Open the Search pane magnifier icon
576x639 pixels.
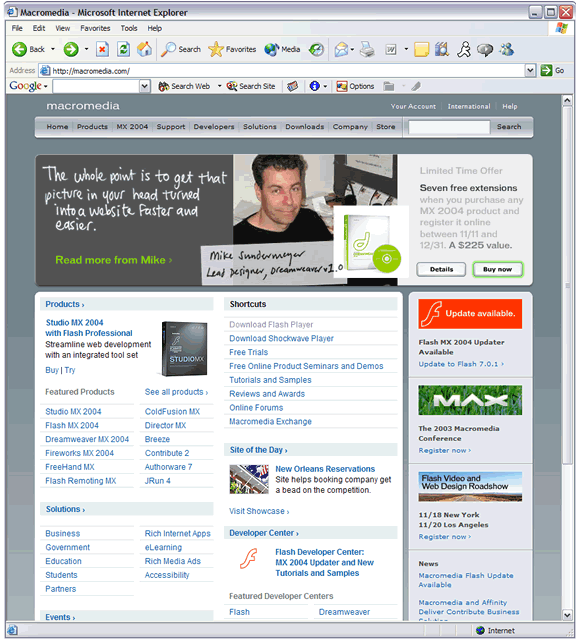pos(168,49)
